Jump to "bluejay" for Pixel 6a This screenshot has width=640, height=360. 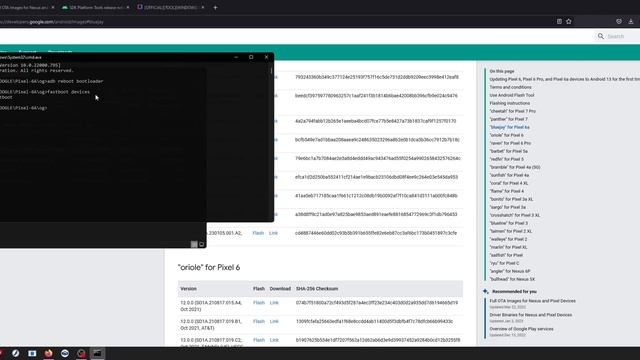[509, 127]
